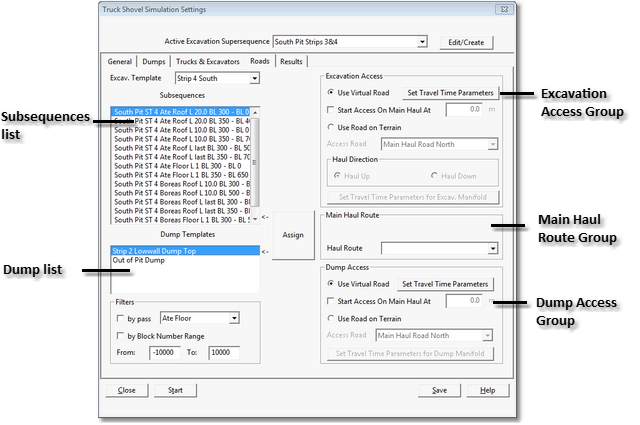This screenshot has width=640, height=425.
Task: Click the subsequences list scrollbar thumb
Action: 255,162
